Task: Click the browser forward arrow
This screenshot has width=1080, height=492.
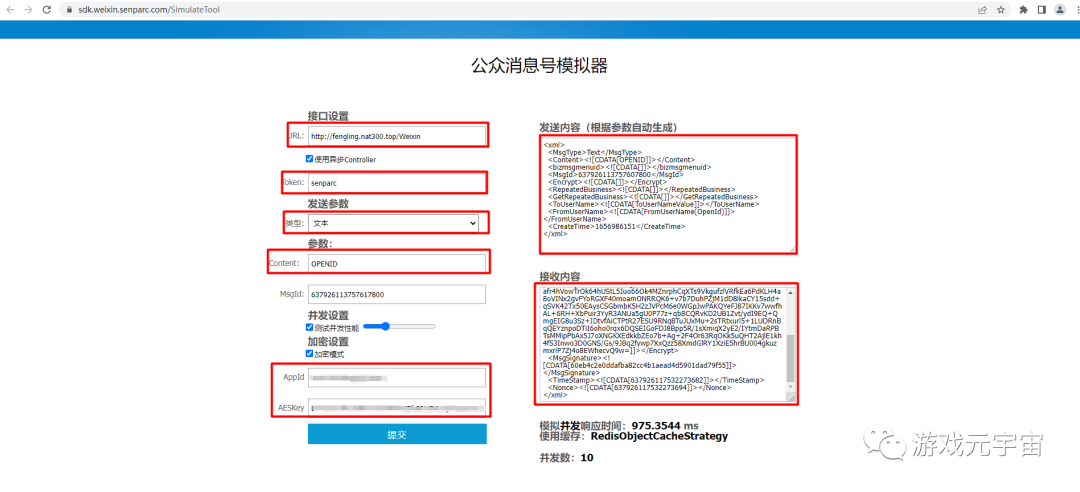Action: [28, 10]
